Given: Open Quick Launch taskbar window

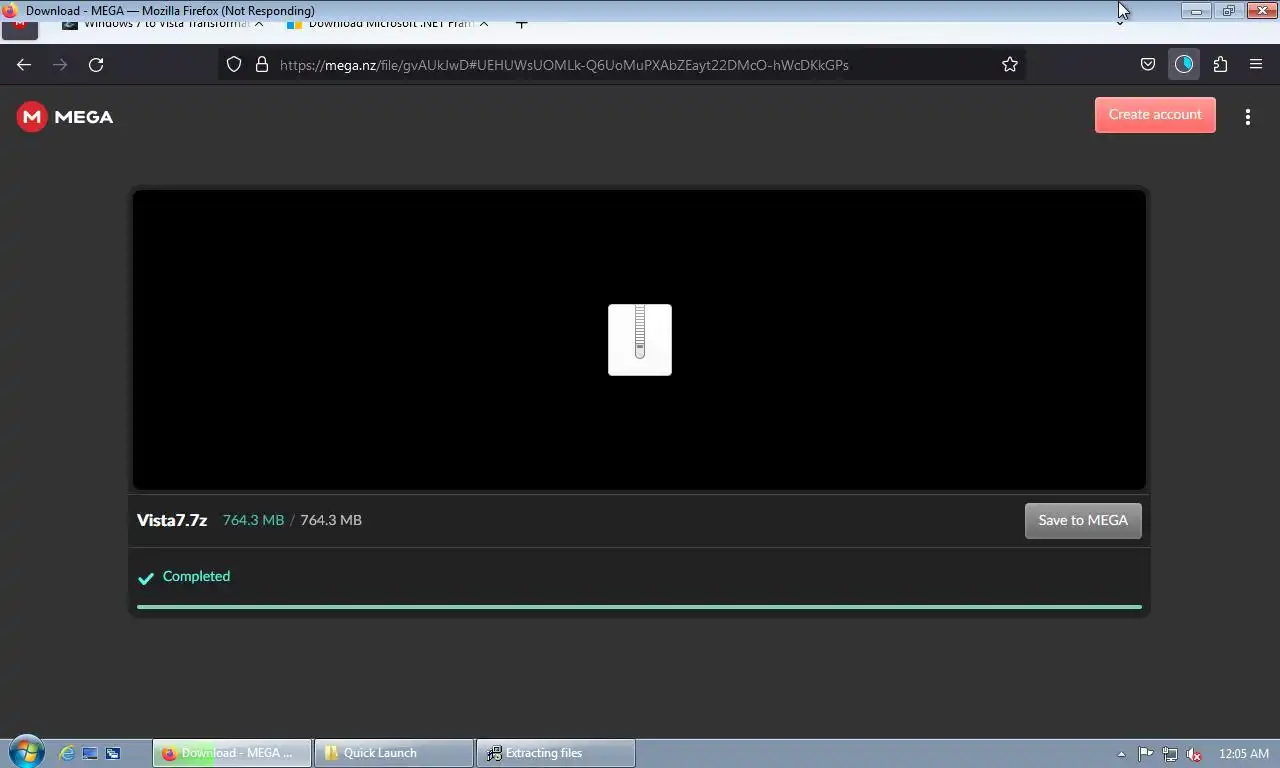Looking at the screenshot, I should coord(394,753).
